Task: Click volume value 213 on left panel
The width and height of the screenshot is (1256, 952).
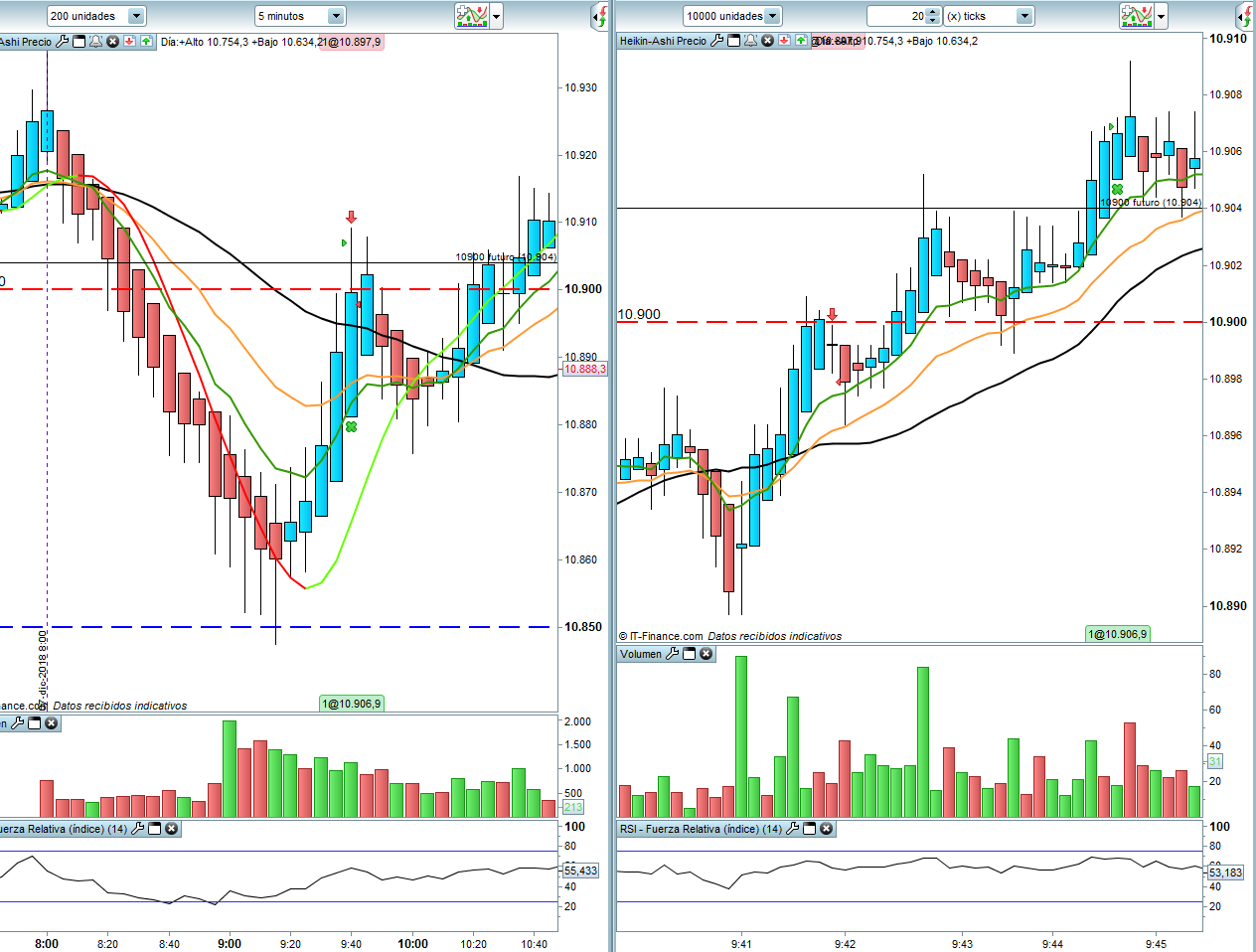Action: [572, 807]
